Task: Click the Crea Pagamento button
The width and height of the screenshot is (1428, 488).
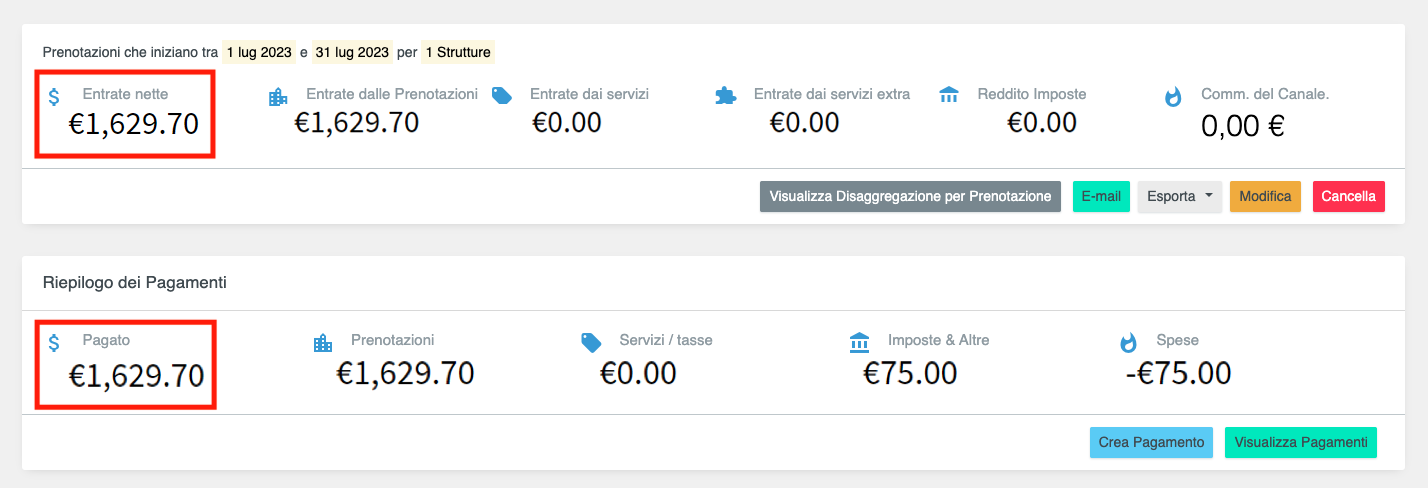Action: [1151, 442]
